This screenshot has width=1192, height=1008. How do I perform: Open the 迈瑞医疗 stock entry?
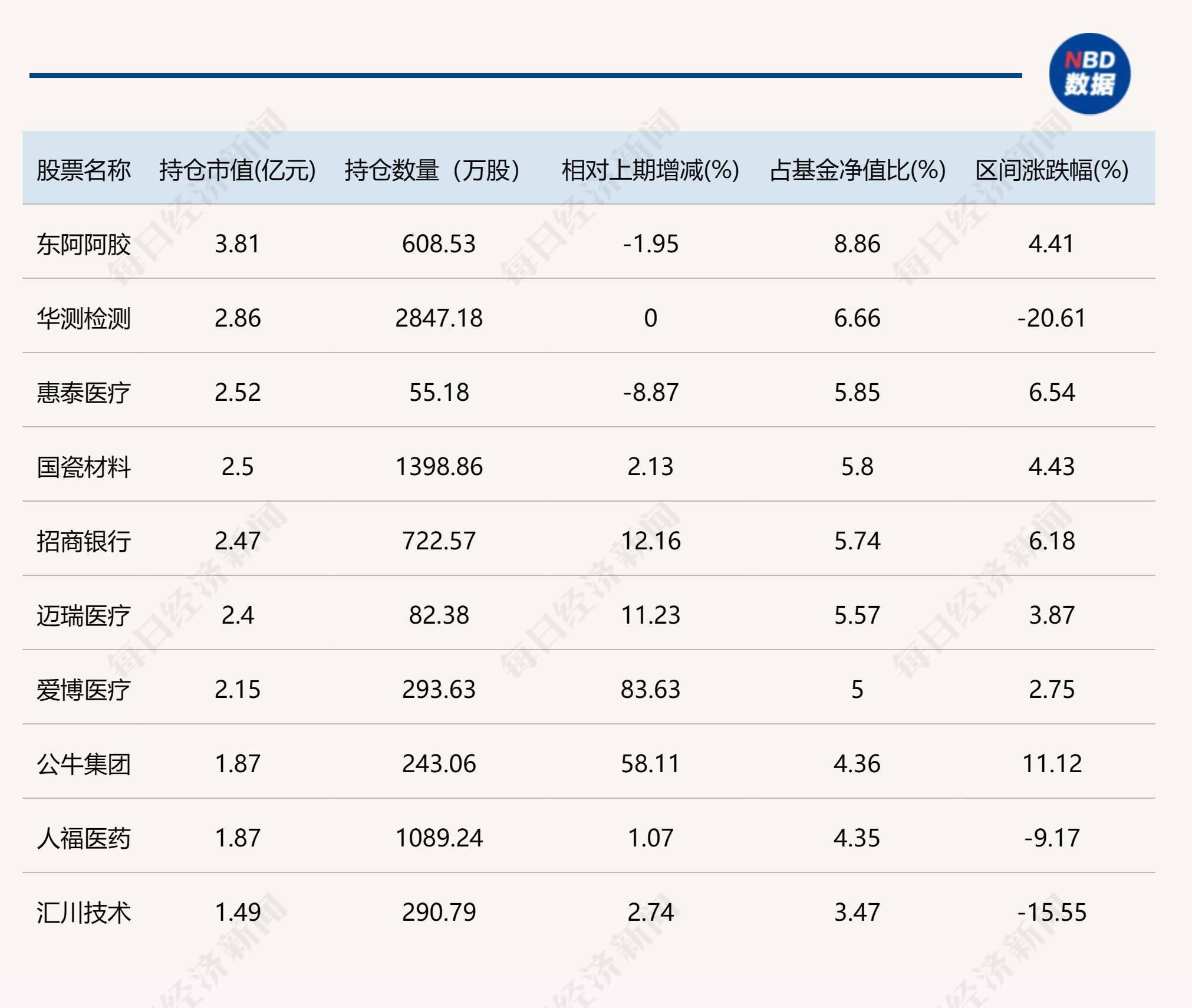pyautogui.click(x=84, y=615)
